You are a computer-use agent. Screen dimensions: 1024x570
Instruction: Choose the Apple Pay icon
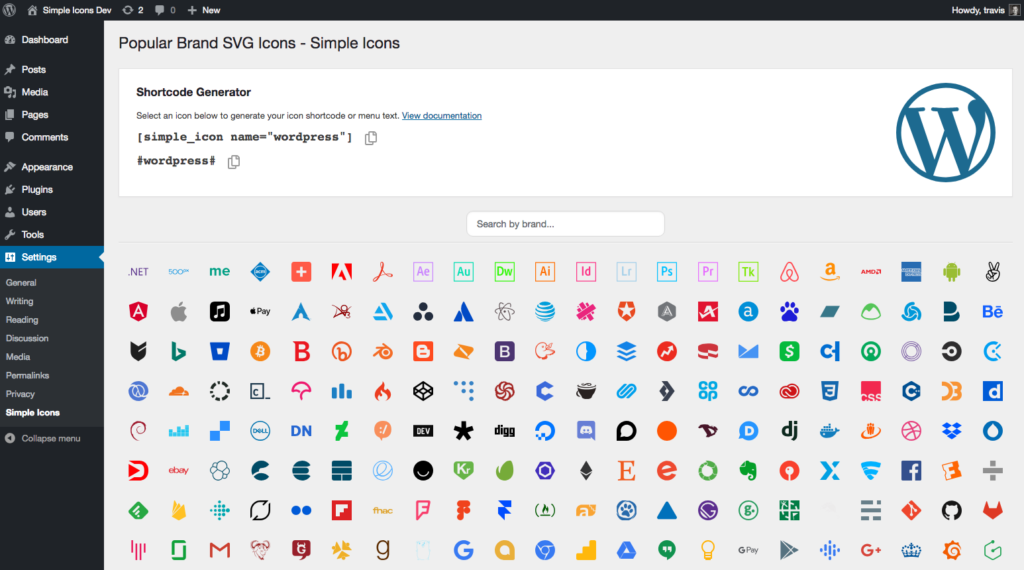point(260,311)
